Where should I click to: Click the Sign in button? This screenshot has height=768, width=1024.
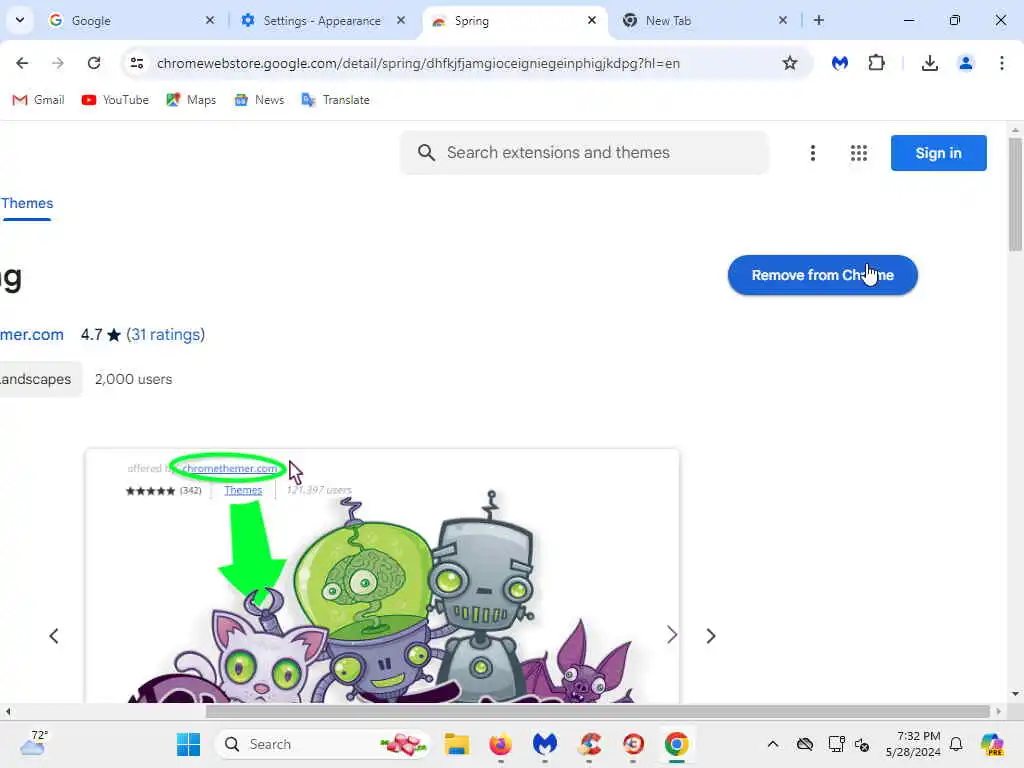(938, 153)
